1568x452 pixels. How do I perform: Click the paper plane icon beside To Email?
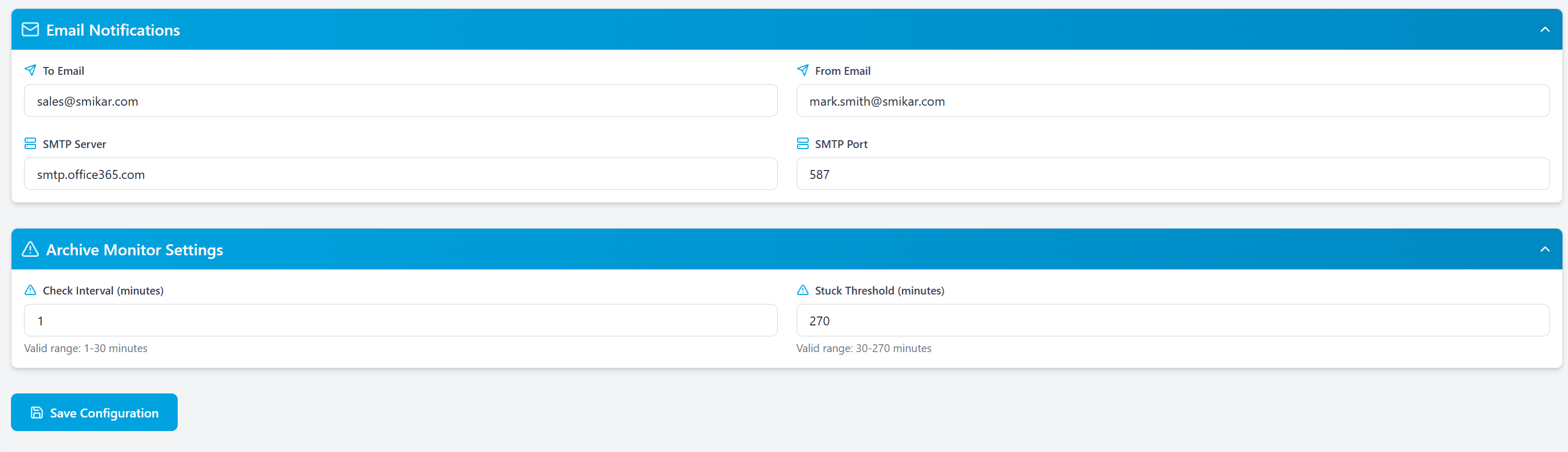[x=30, y=70]
